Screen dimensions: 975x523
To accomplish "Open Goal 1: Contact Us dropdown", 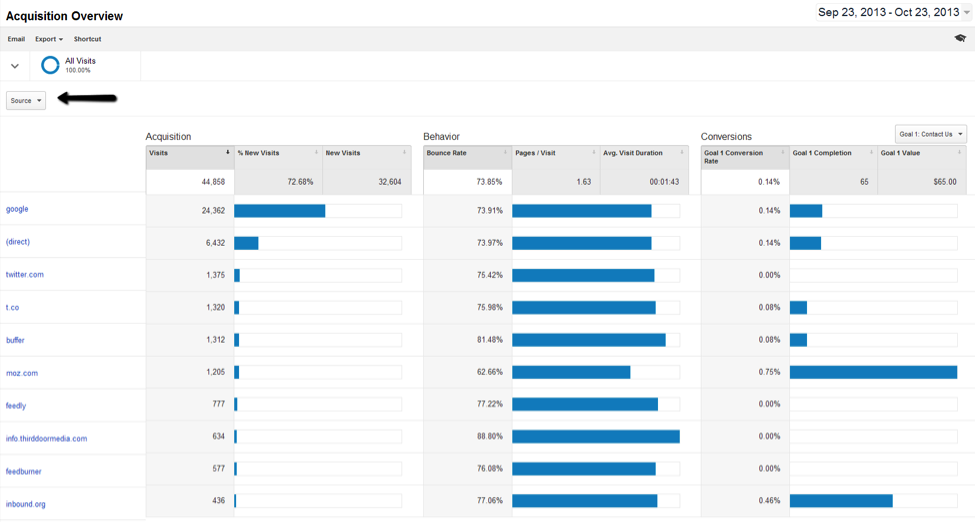I will click(930, 134).
